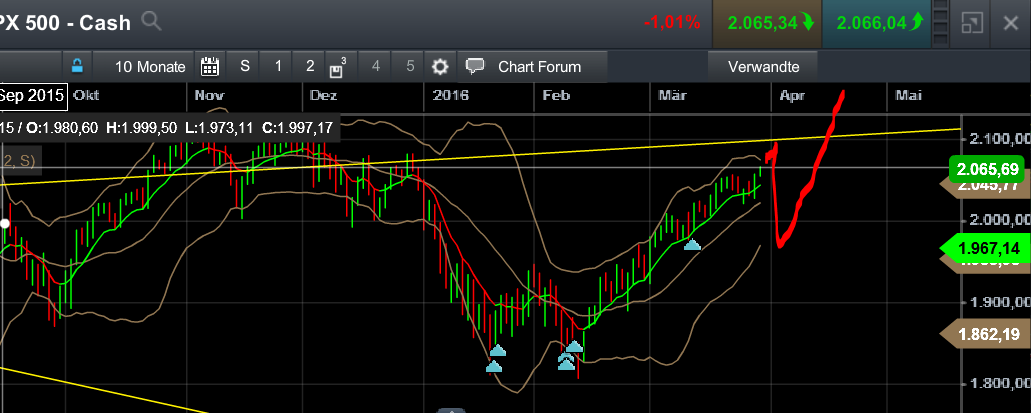Click the Okt time axis label
Image resolution: width=1031 pixels, height=413 pixels.
click(86, 96)
